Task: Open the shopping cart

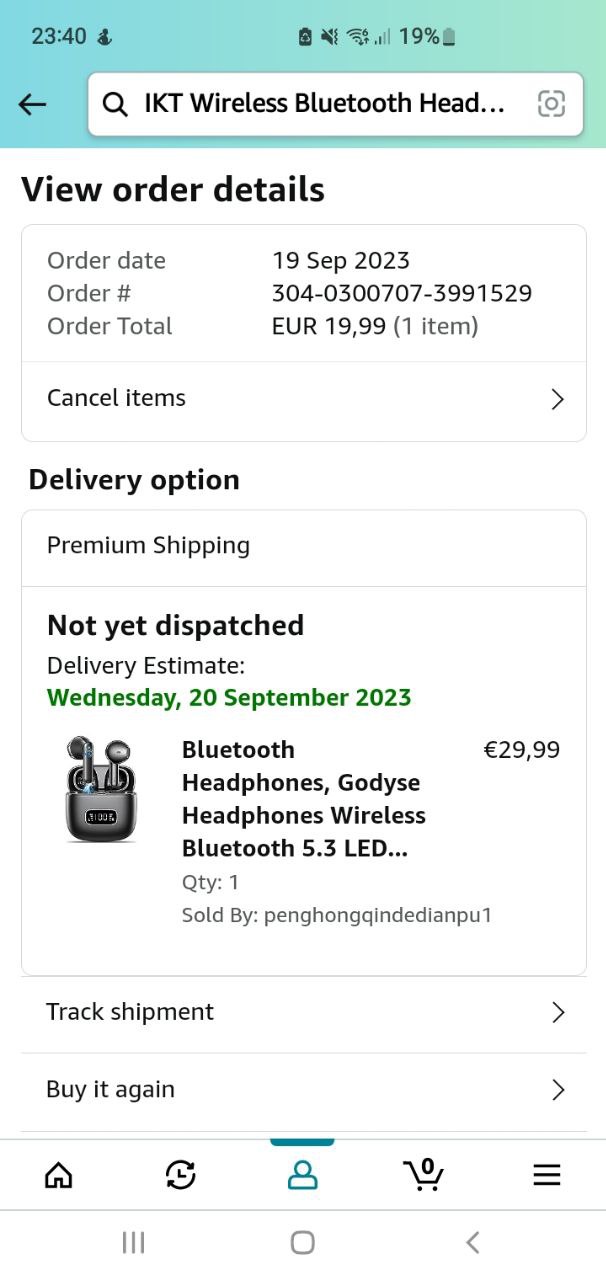Action: [x=424, y=1173]
